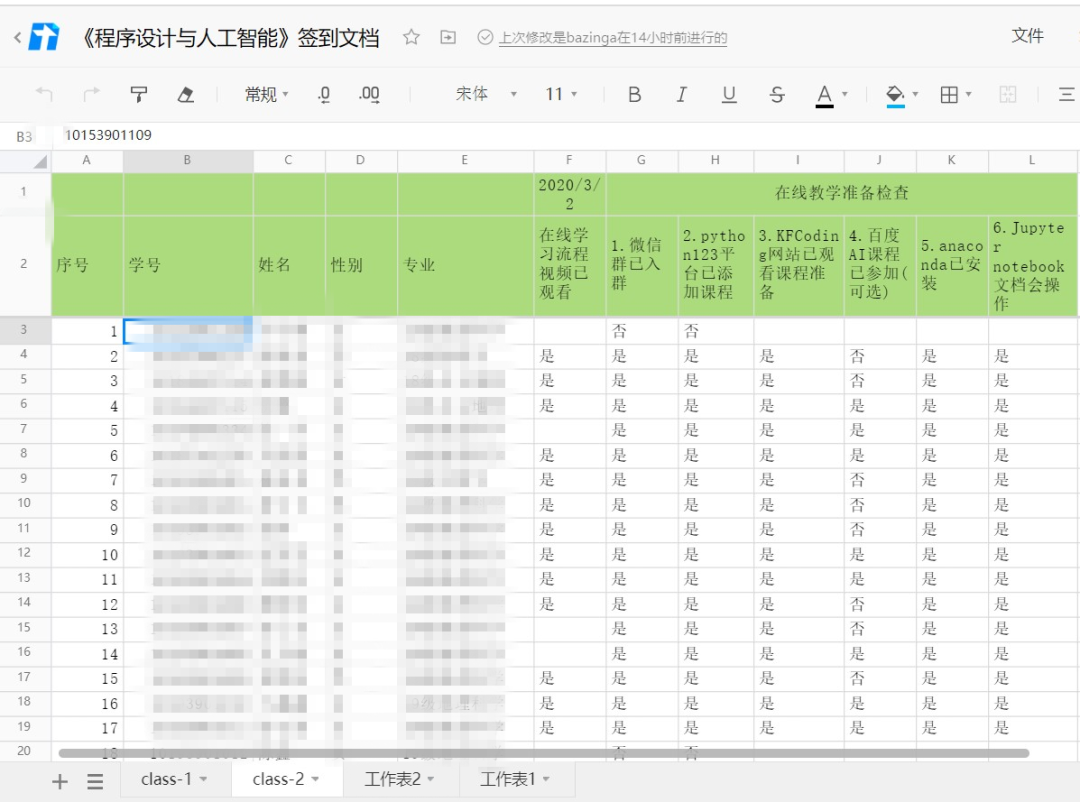Open the last modified history link

tap(612, 38)
